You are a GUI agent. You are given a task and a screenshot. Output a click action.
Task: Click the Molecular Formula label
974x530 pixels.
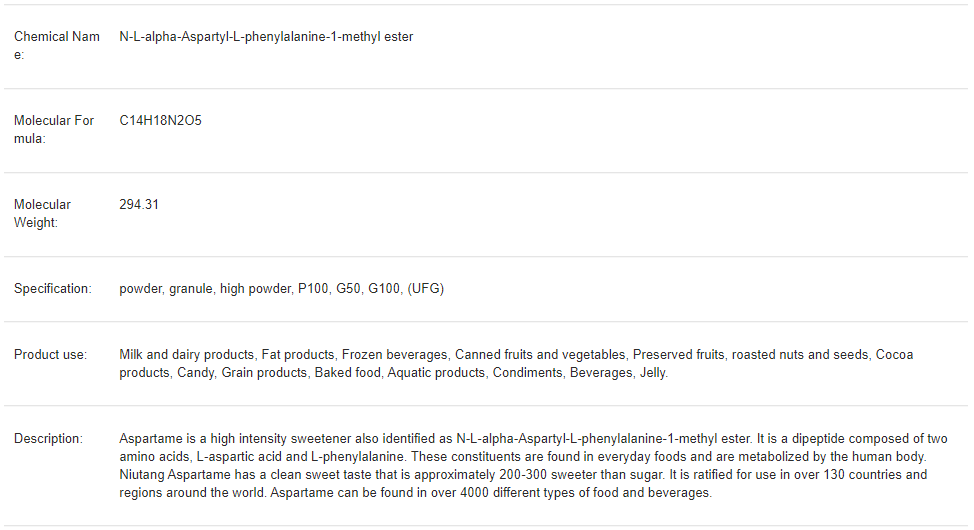click(54, 129)
